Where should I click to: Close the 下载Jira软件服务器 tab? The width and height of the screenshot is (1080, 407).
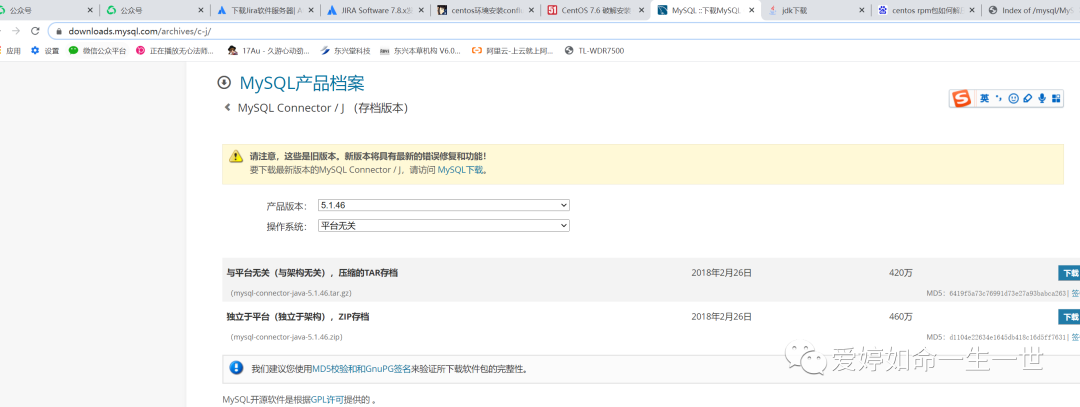coord(311,10)
